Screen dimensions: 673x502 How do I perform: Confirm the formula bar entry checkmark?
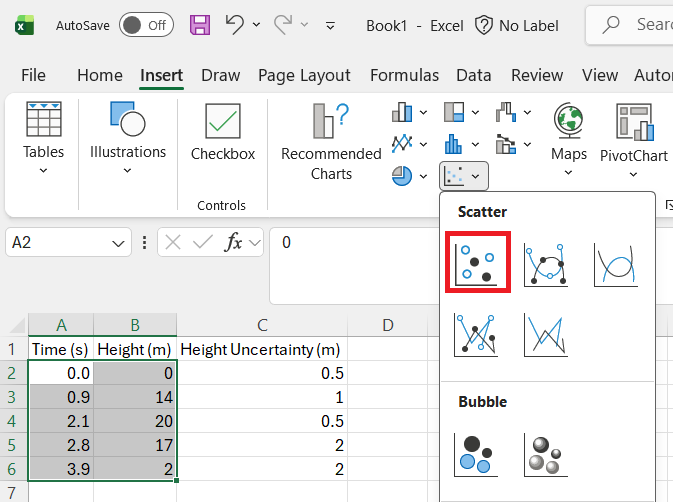(203, 242)
